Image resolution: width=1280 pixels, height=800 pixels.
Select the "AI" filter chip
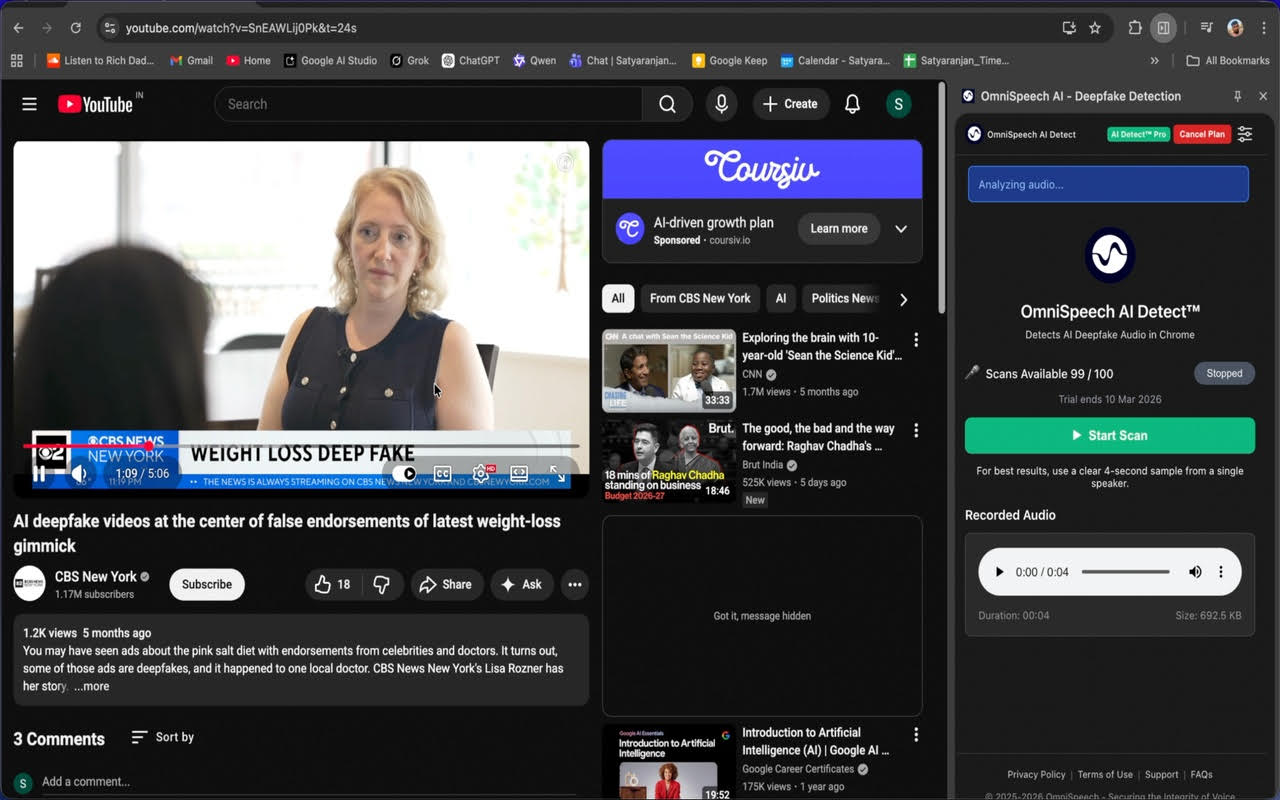coord(780,298)
